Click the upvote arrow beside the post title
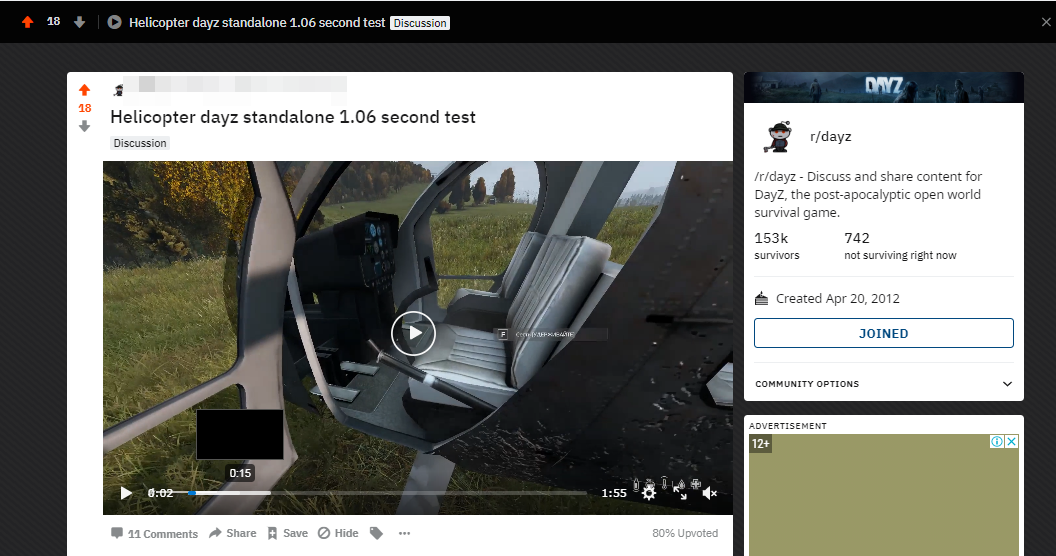Viewport: 1056px width, 556px height. coord(84,90)
